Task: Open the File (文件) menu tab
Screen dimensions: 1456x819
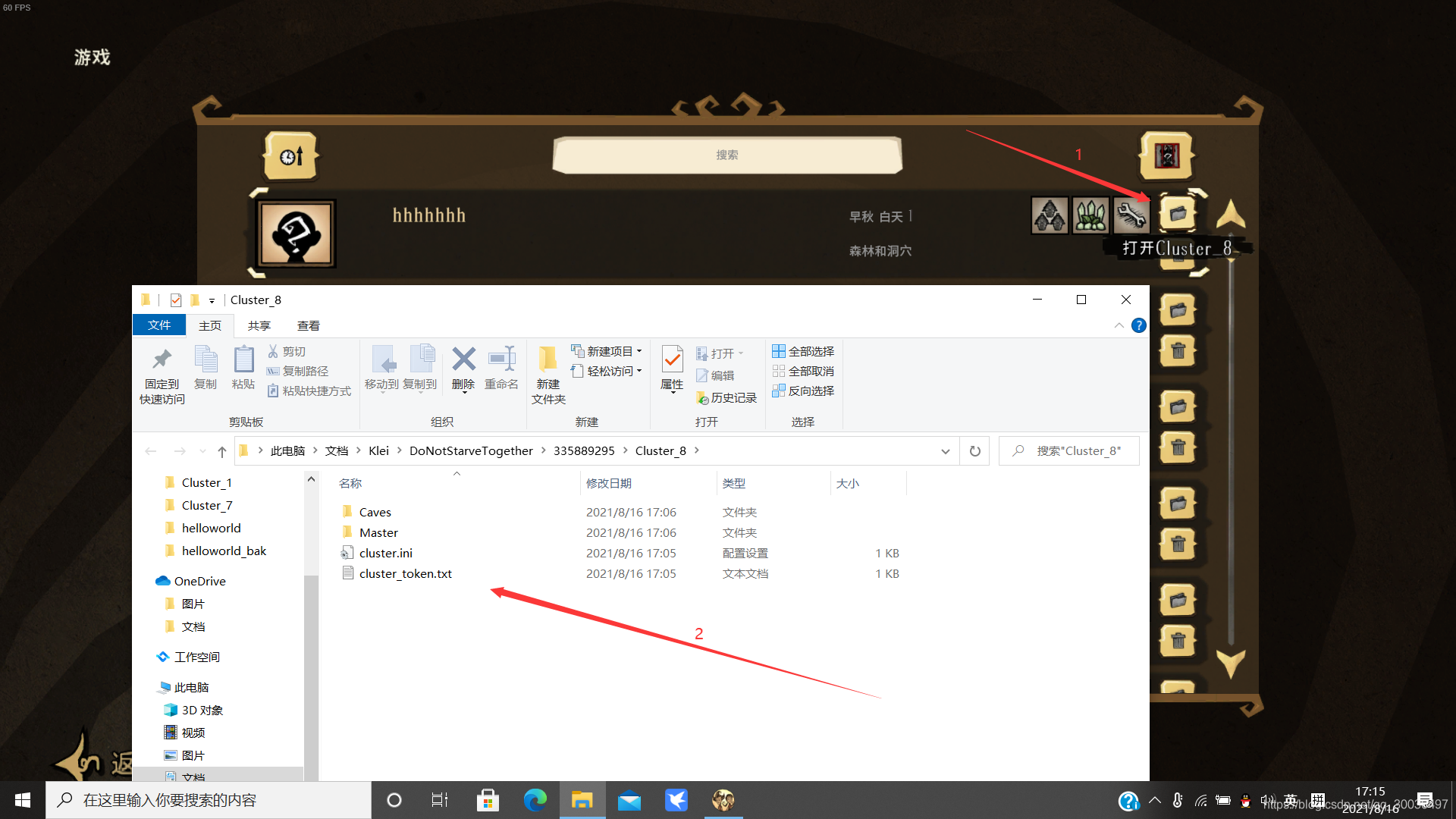Action: click(159, 325)
